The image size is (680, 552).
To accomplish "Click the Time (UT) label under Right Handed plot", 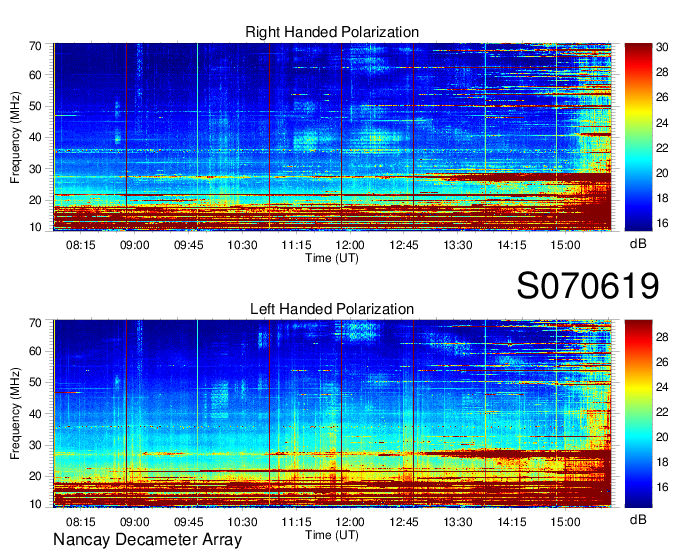I will [332, 258].
